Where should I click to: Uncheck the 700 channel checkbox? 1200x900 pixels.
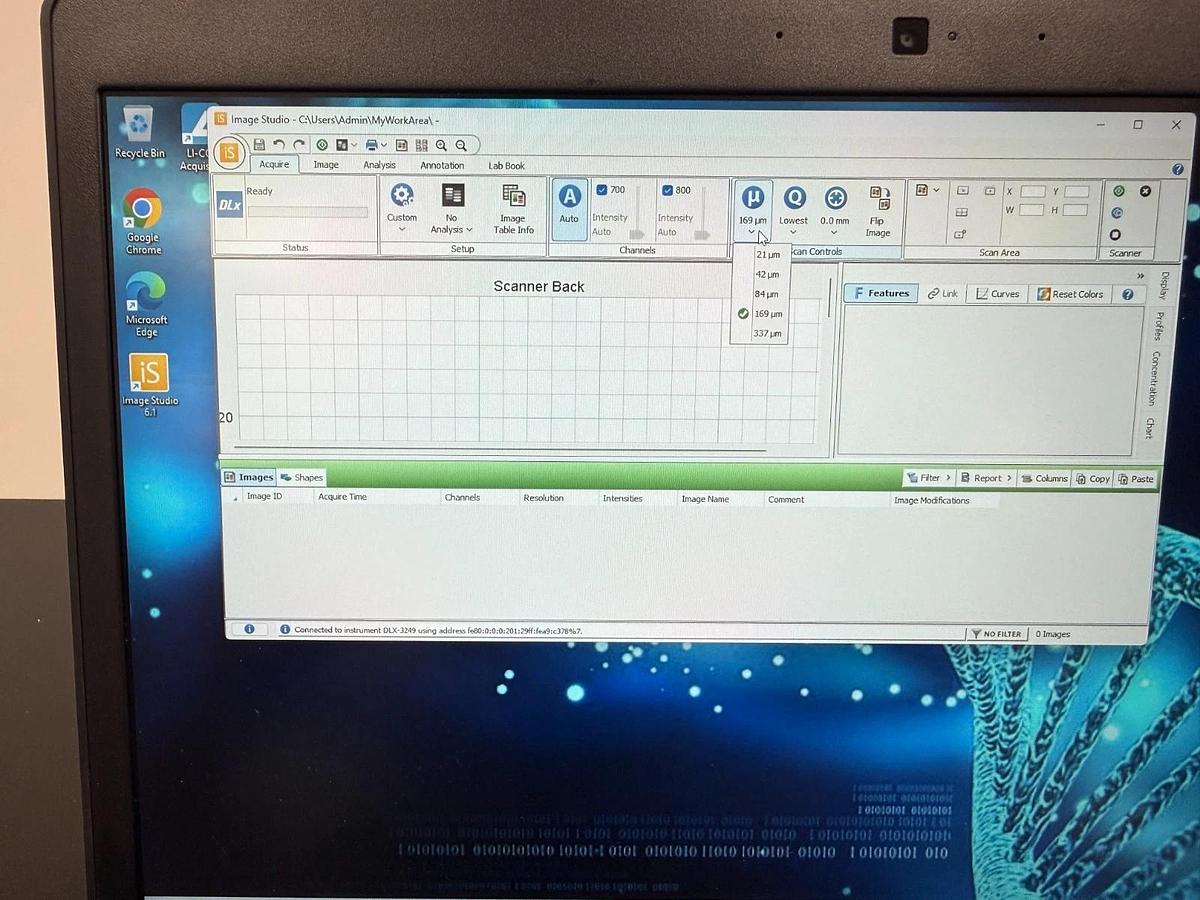pyautogui.click(x=602, y=190)
